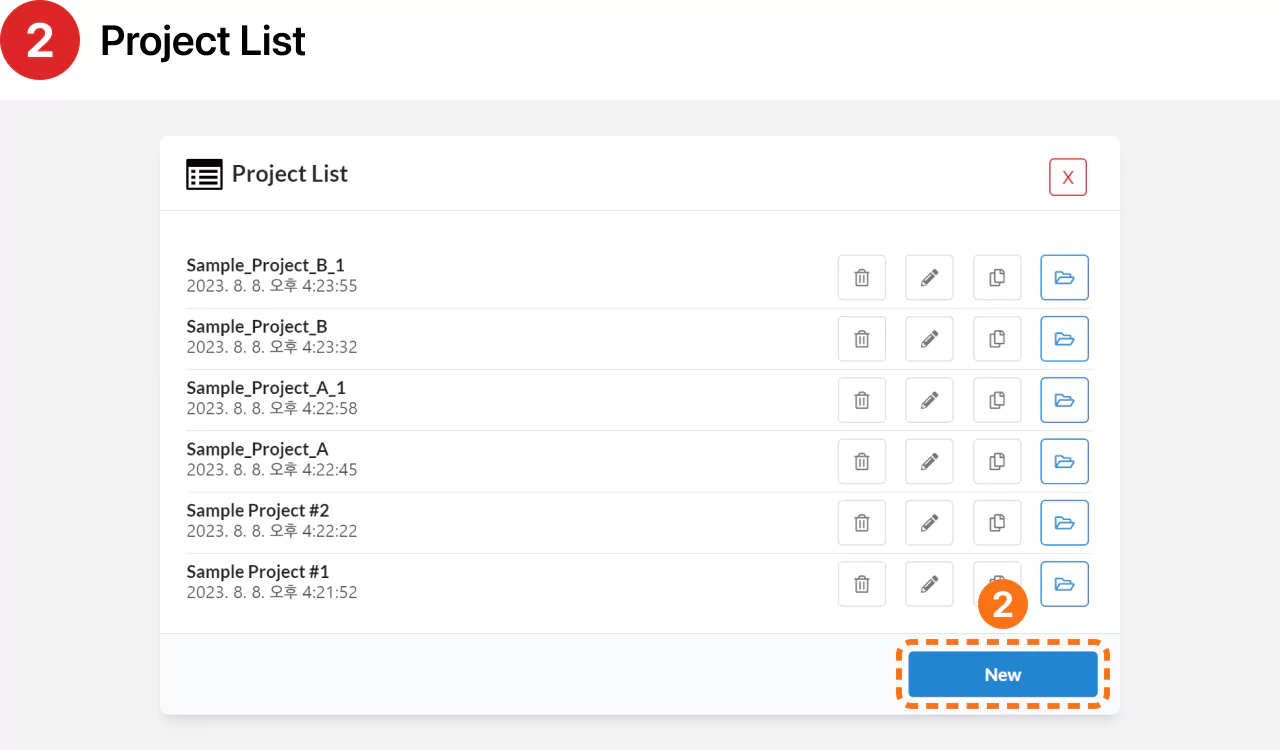Delete Sample Project #2 via trash icon

861,522
